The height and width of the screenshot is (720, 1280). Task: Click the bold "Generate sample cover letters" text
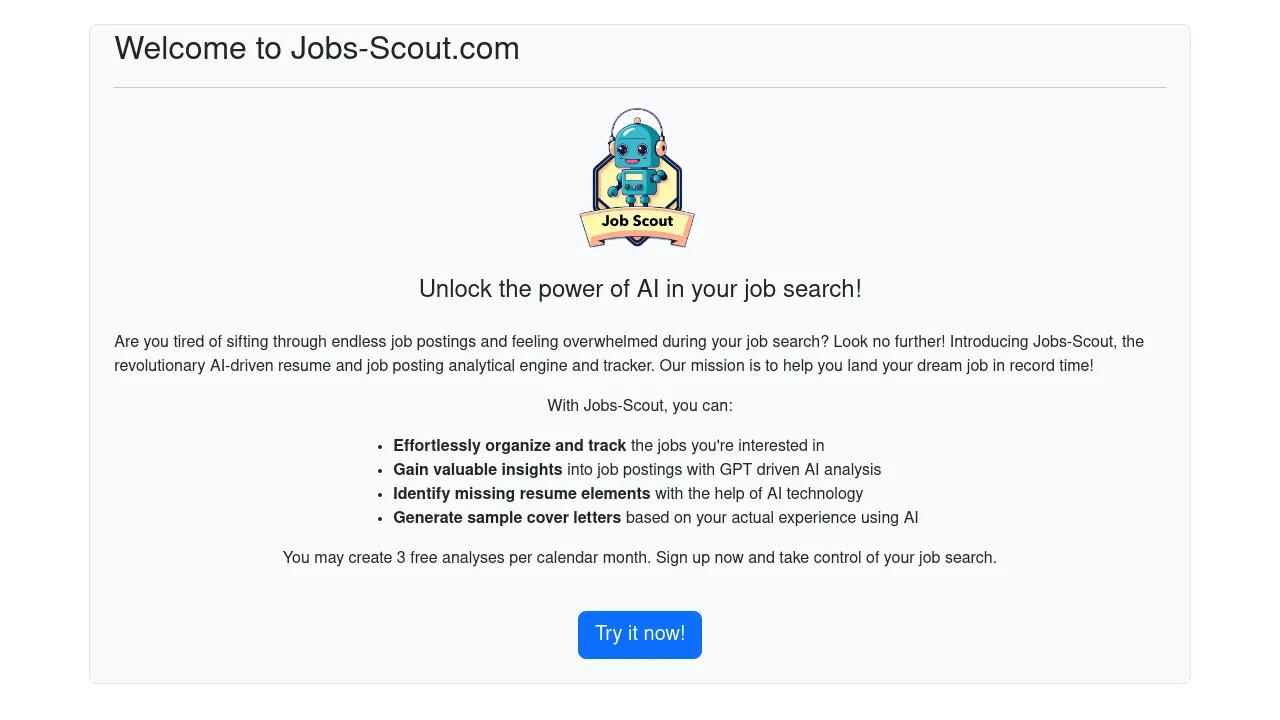507,518
